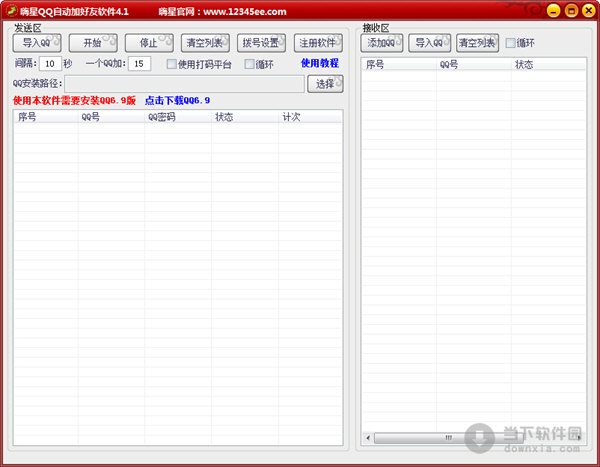Open 拨号设置 dial settings
The width and height of the screenshot is (600, 467).
[x=261, y=43]
